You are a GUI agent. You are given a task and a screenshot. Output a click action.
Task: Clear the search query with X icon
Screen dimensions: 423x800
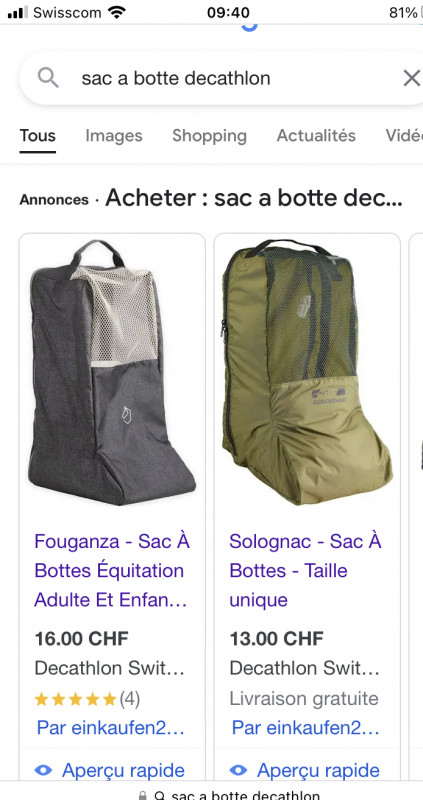(x=411, y=78)
